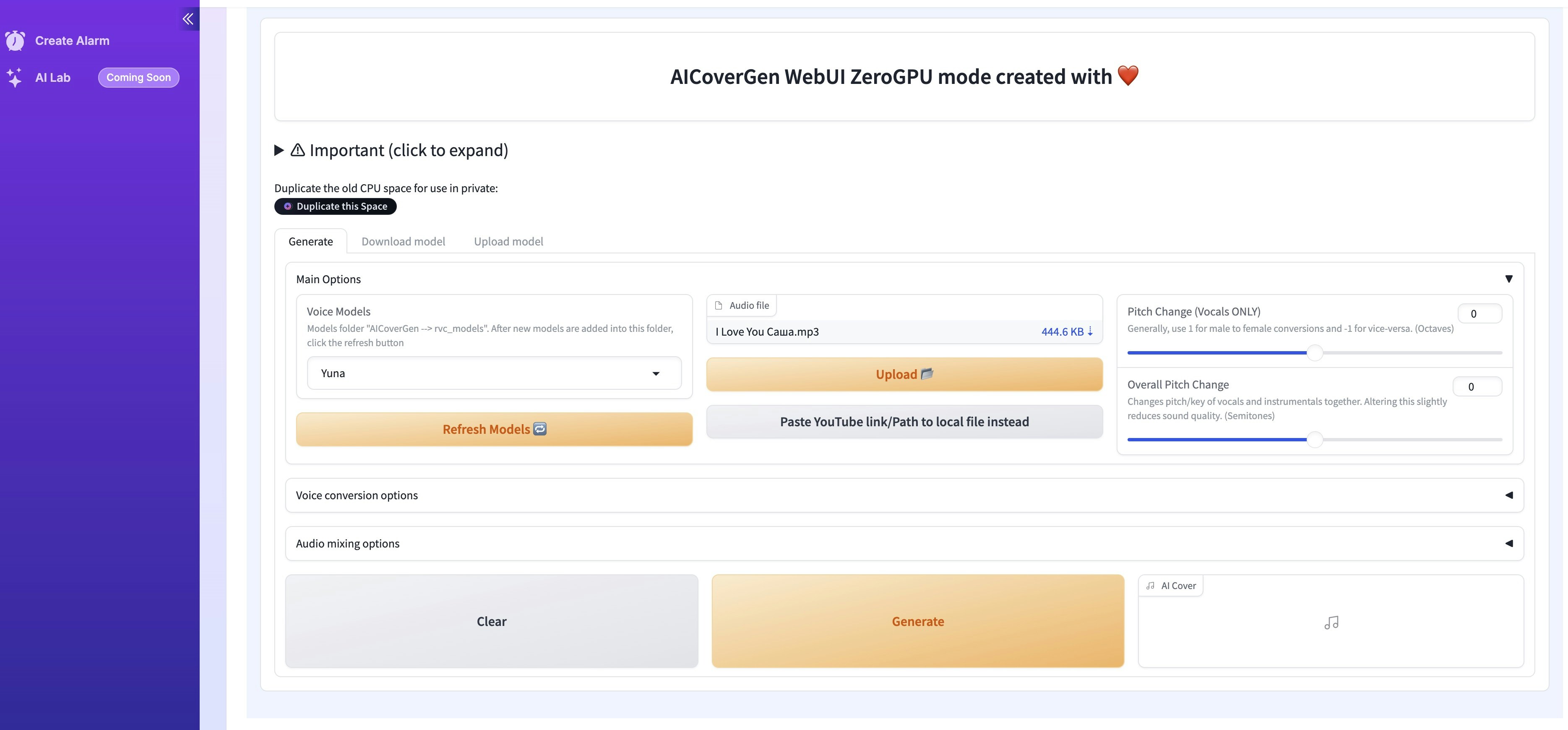
Task: Click the warning triangle icon near Important
Action: pyautogui.click(x=298, y=150)
